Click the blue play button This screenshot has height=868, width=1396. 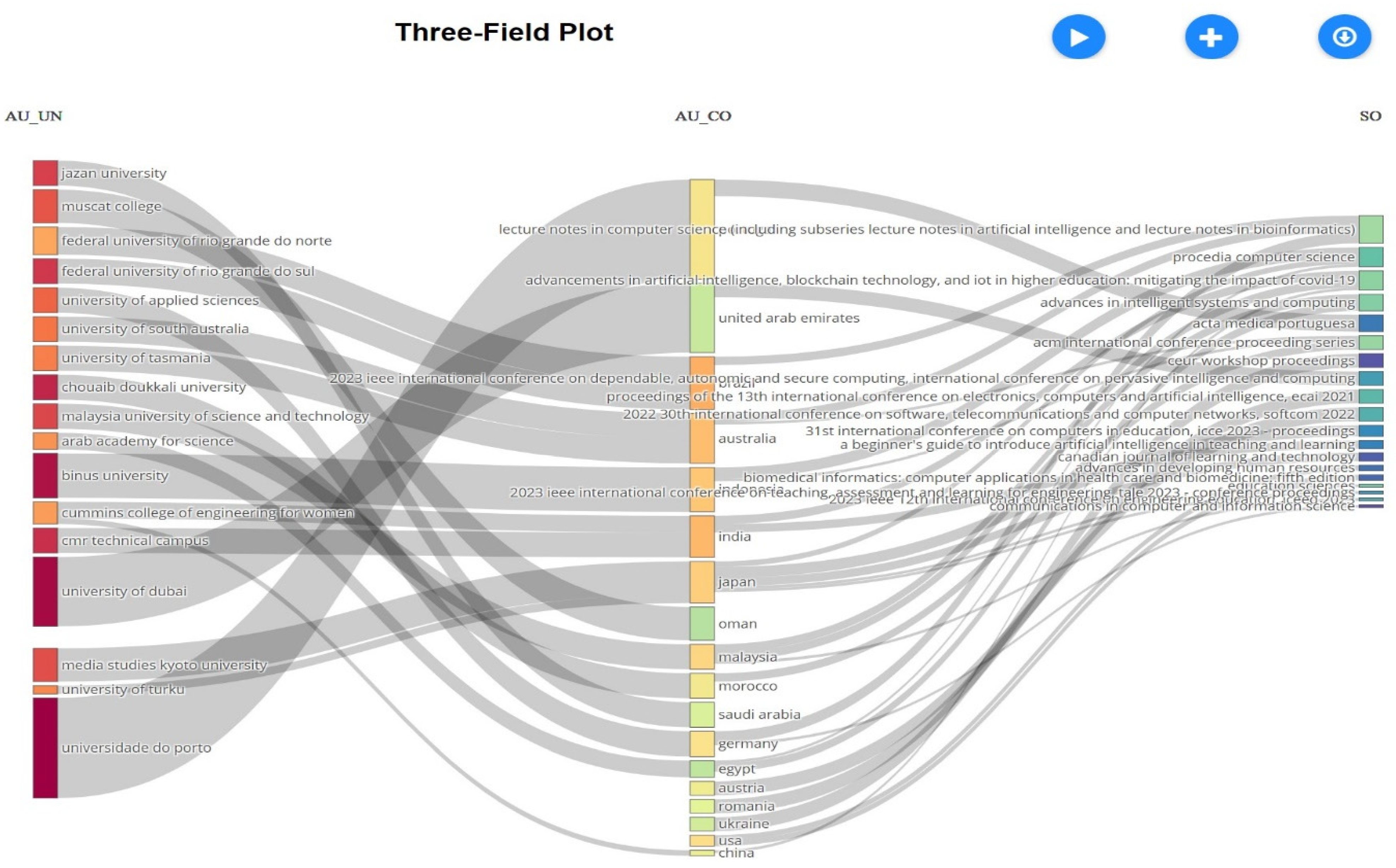1078,37
